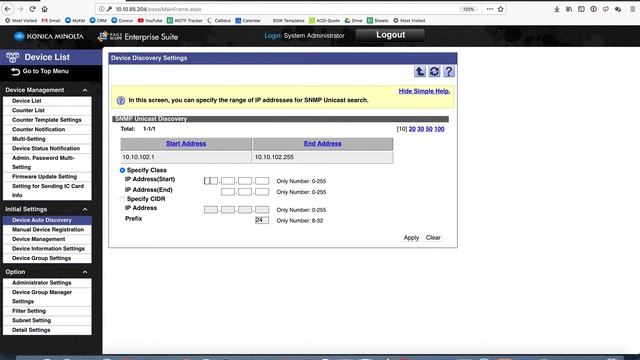Show 20 results per page
Viewport: 640px width, 360px height.
click(412, 129)
